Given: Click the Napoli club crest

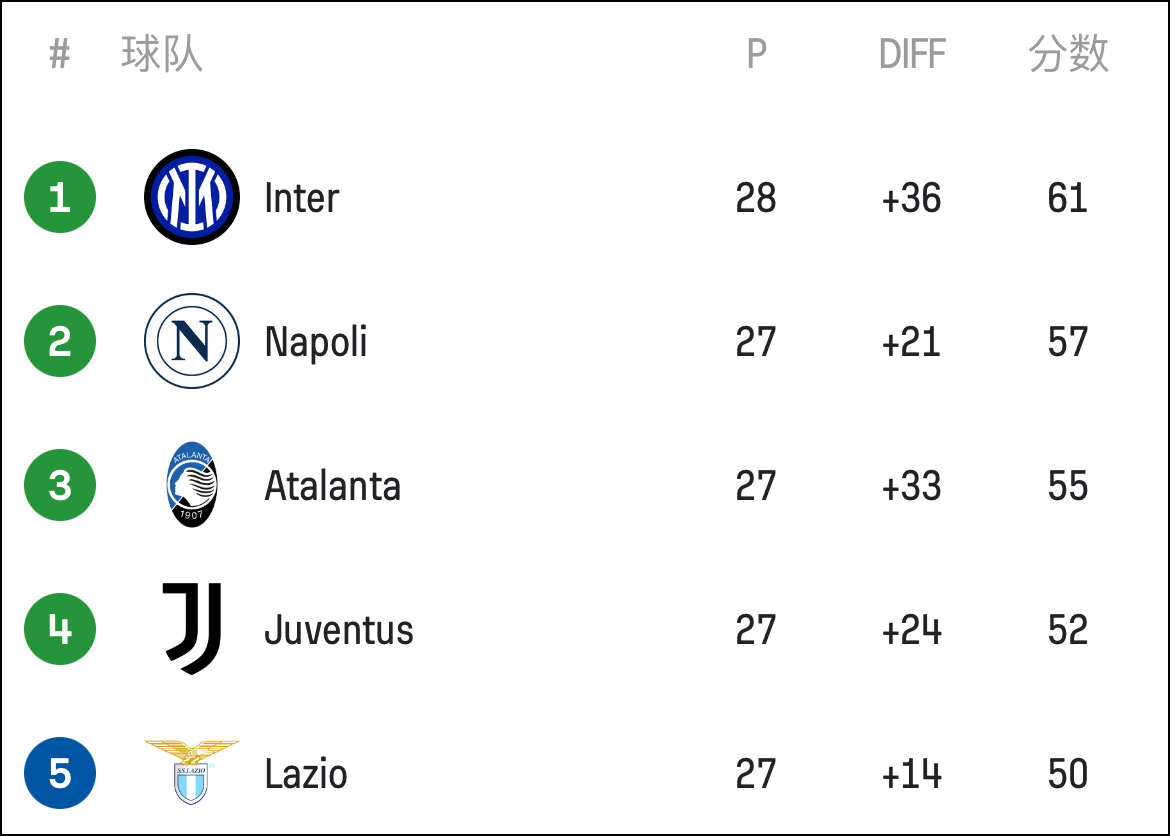Looking at the screenshot, I should [x=192, y=341].
